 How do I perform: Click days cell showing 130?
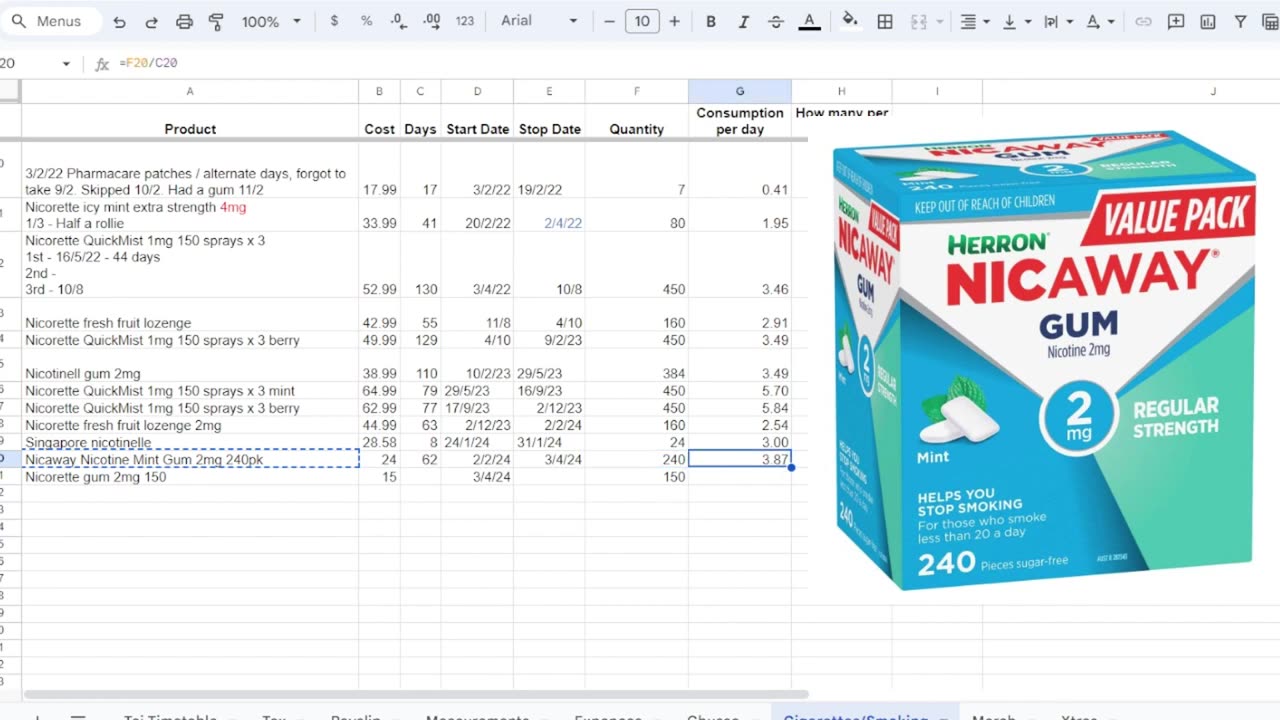point(420,265)
